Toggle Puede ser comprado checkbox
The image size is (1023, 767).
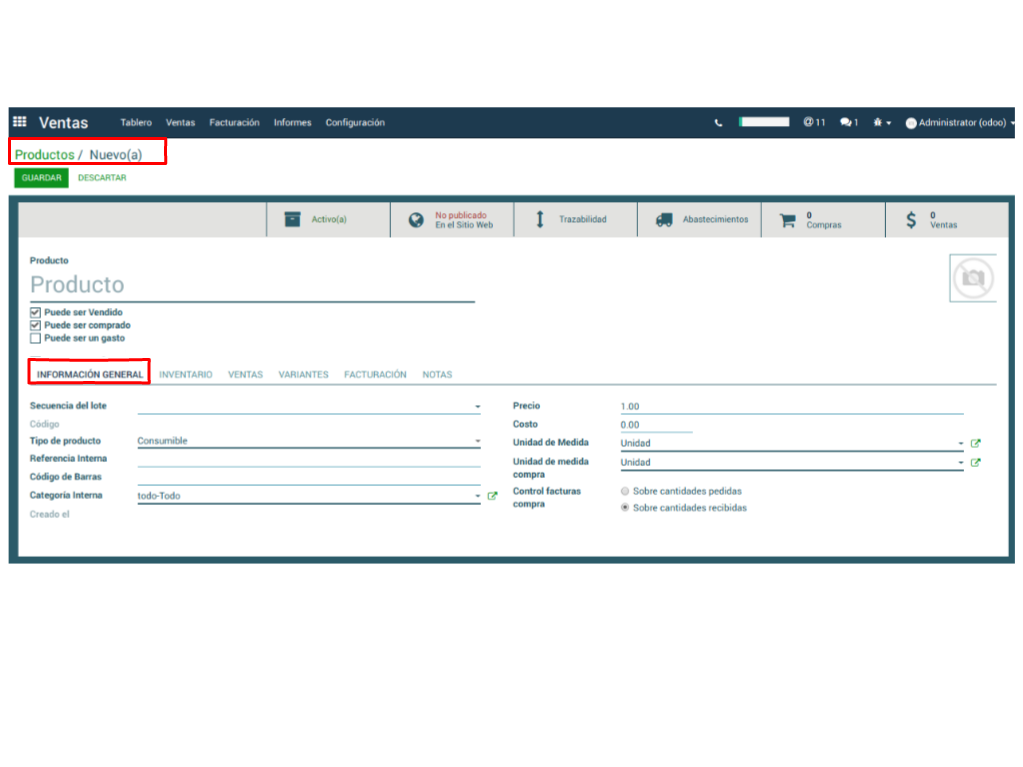coord(35,325)
